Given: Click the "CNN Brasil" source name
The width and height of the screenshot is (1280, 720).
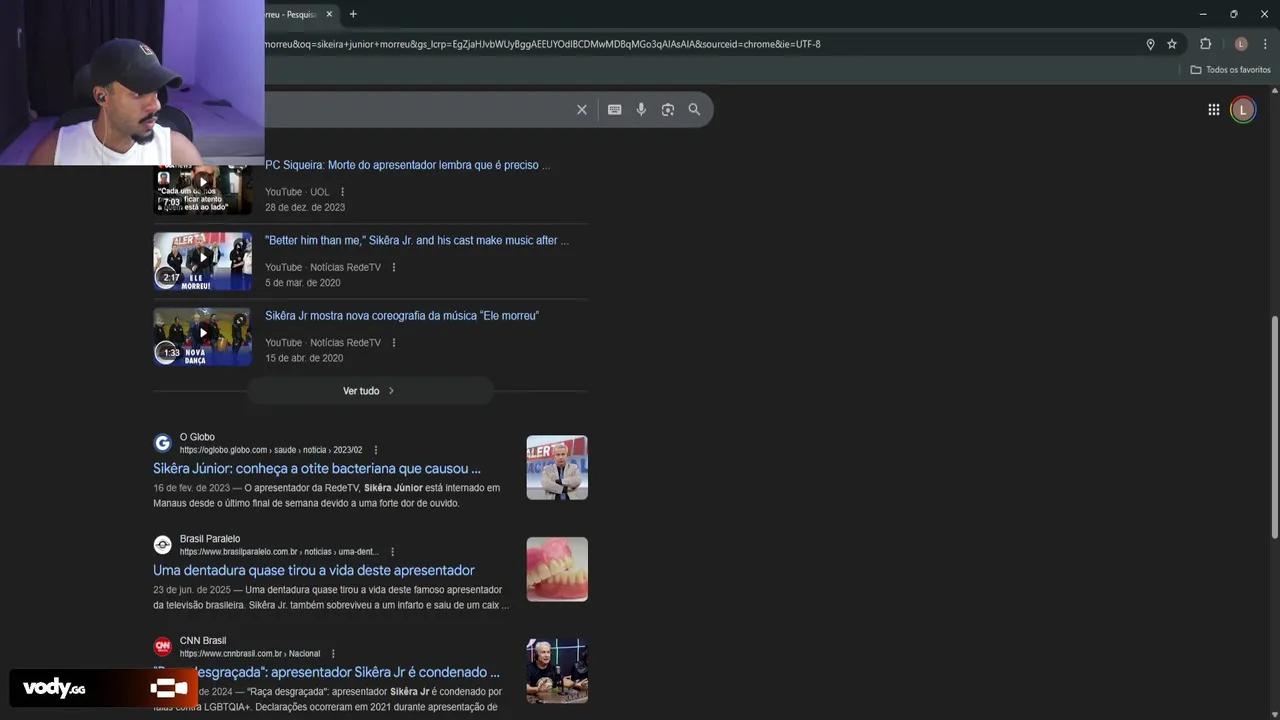Looking at the screenshot, I should (203, 641).
